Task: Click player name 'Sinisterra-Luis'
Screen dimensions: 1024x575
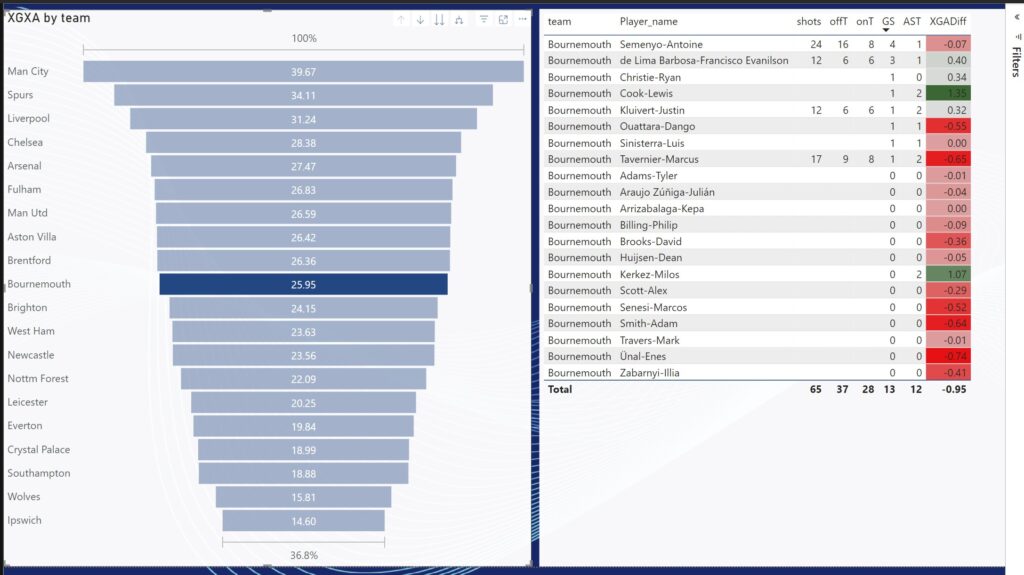Action: (x=652, y=142)
